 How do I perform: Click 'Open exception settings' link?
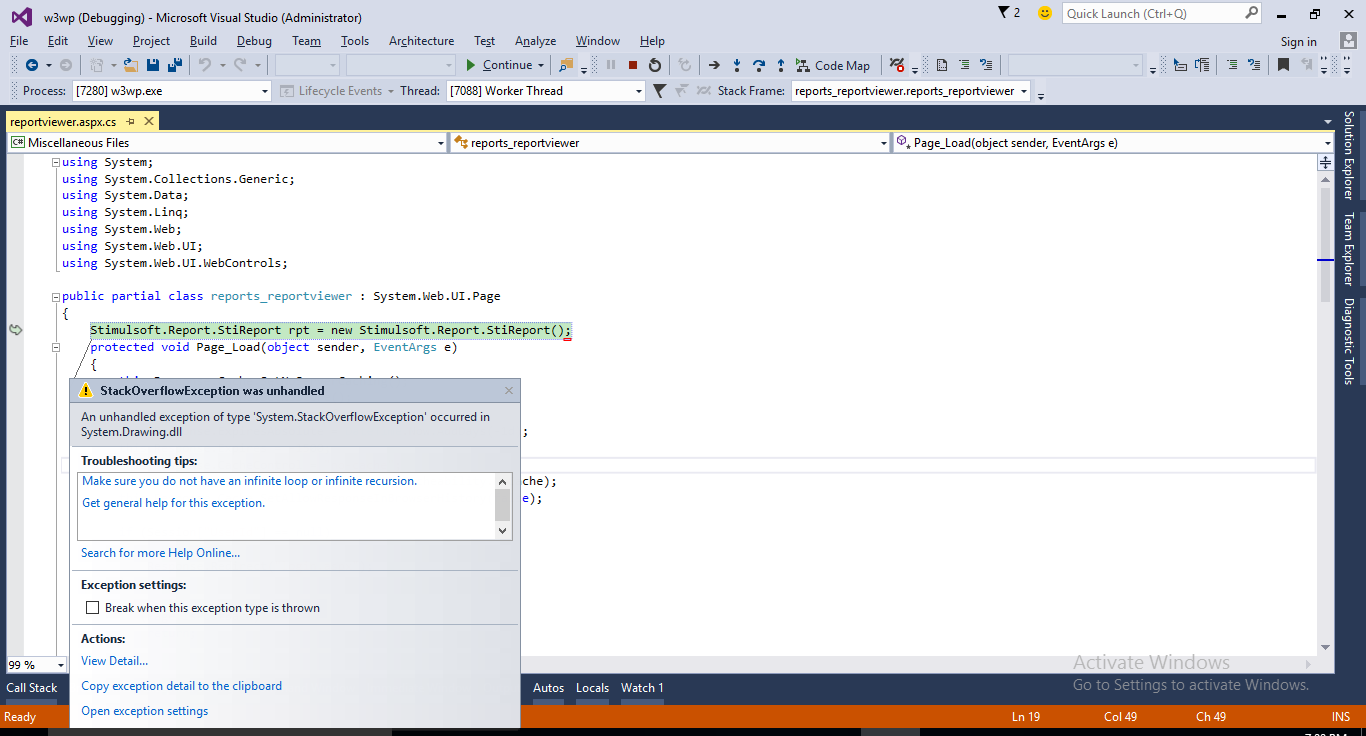point(144,711)
